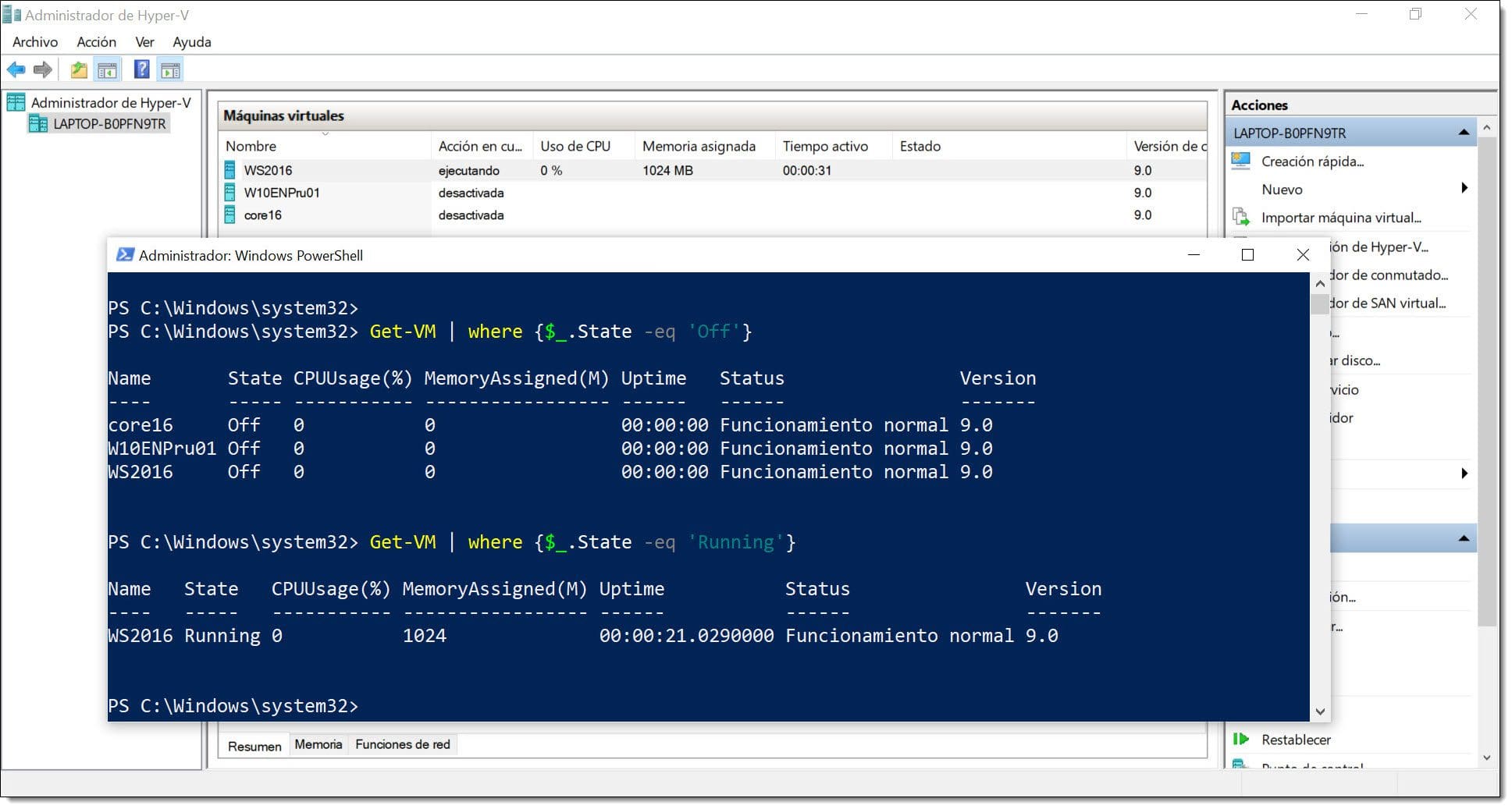Switch to the Memoria tab
This screenshot has height=809, width=1512.
(x=318, y=744)
